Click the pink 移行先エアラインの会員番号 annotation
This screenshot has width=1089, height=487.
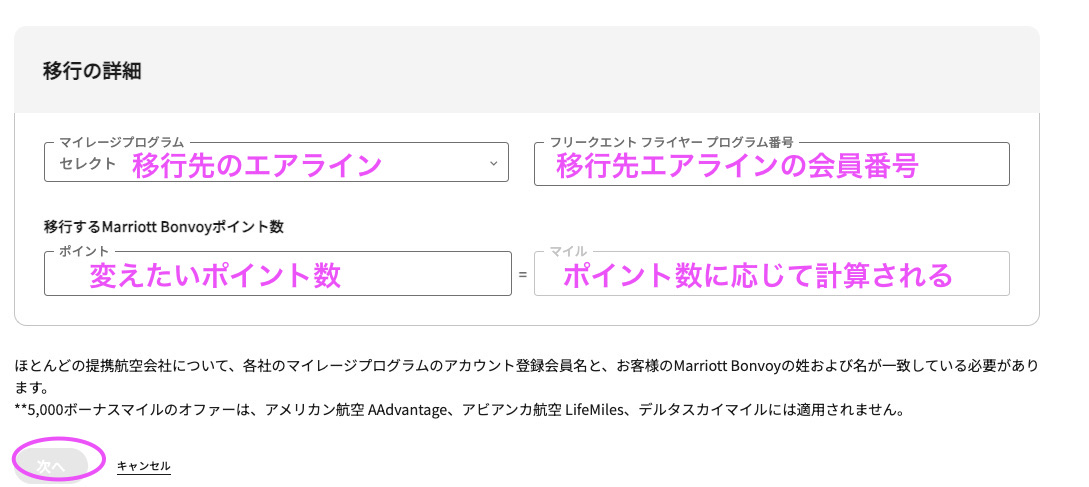tap(737, 164)
